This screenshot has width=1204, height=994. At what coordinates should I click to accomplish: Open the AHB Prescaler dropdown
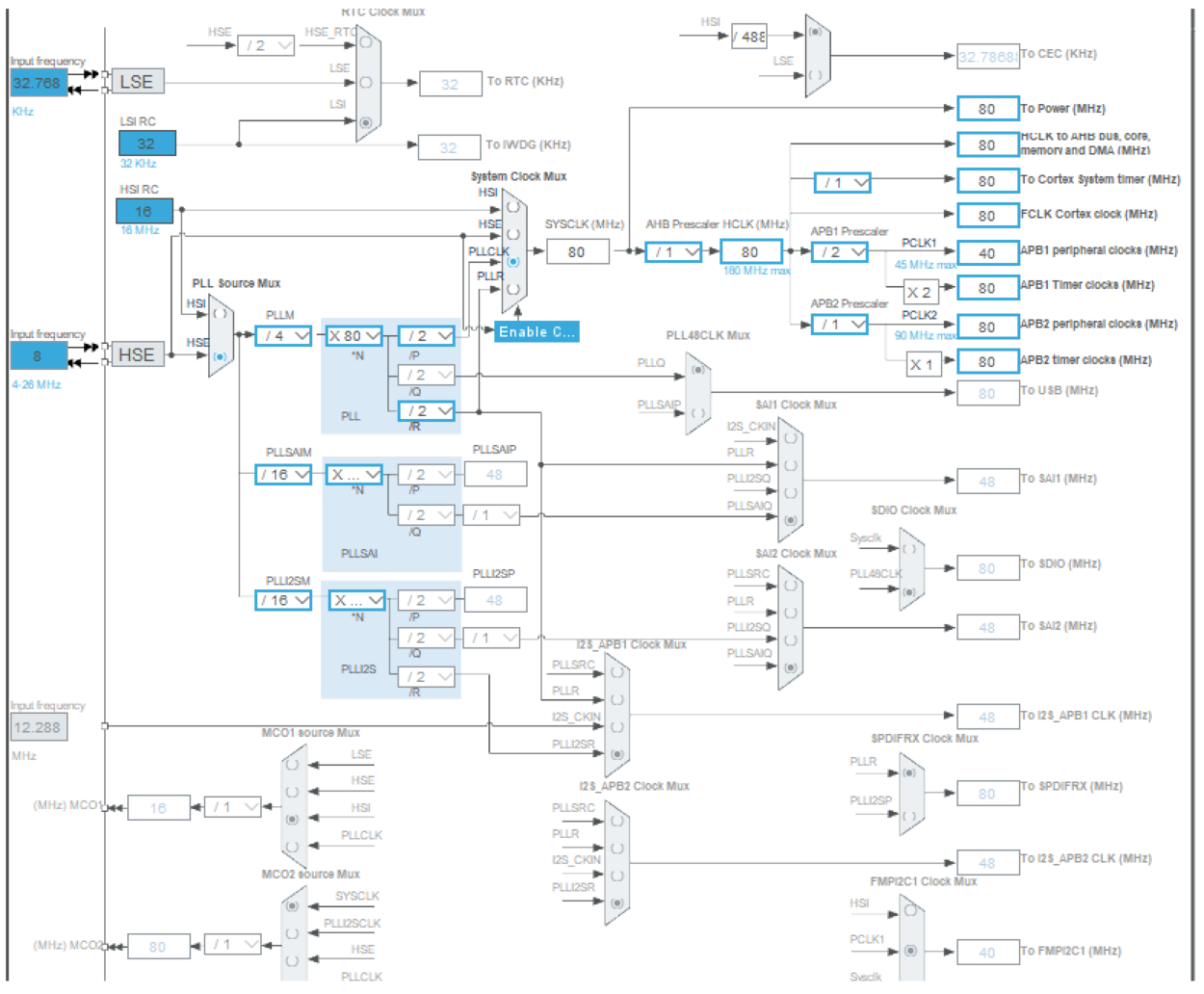[x=671, y=251]
